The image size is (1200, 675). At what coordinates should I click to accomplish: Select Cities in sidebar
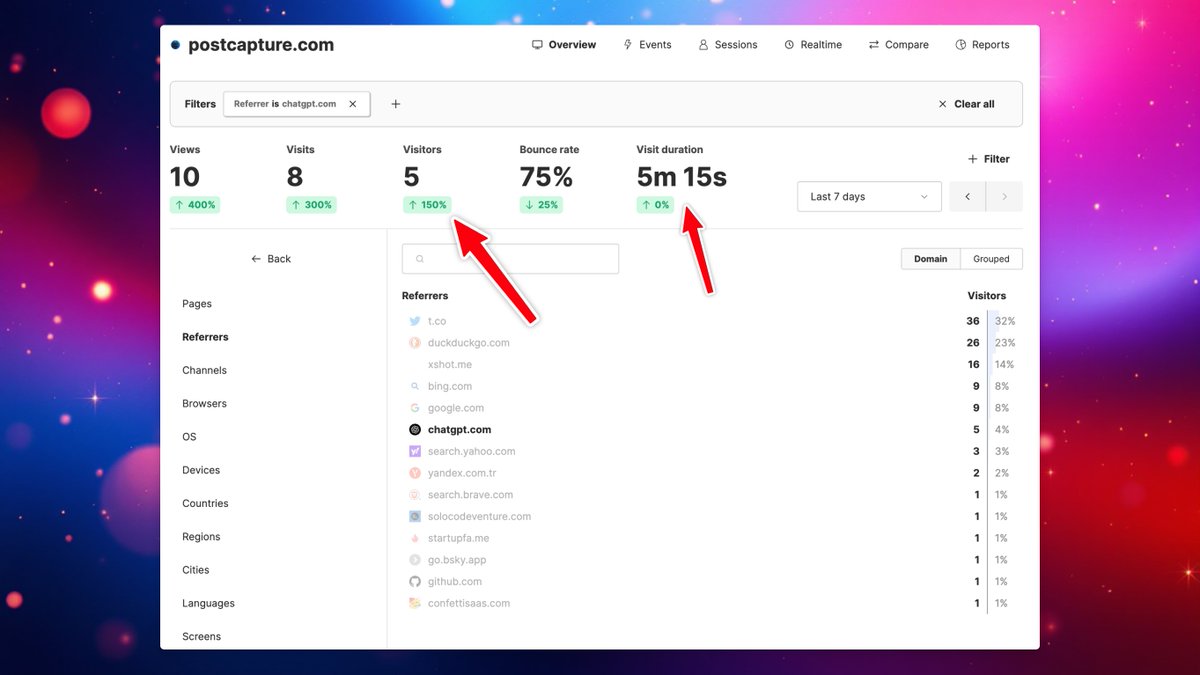point(196,570)
